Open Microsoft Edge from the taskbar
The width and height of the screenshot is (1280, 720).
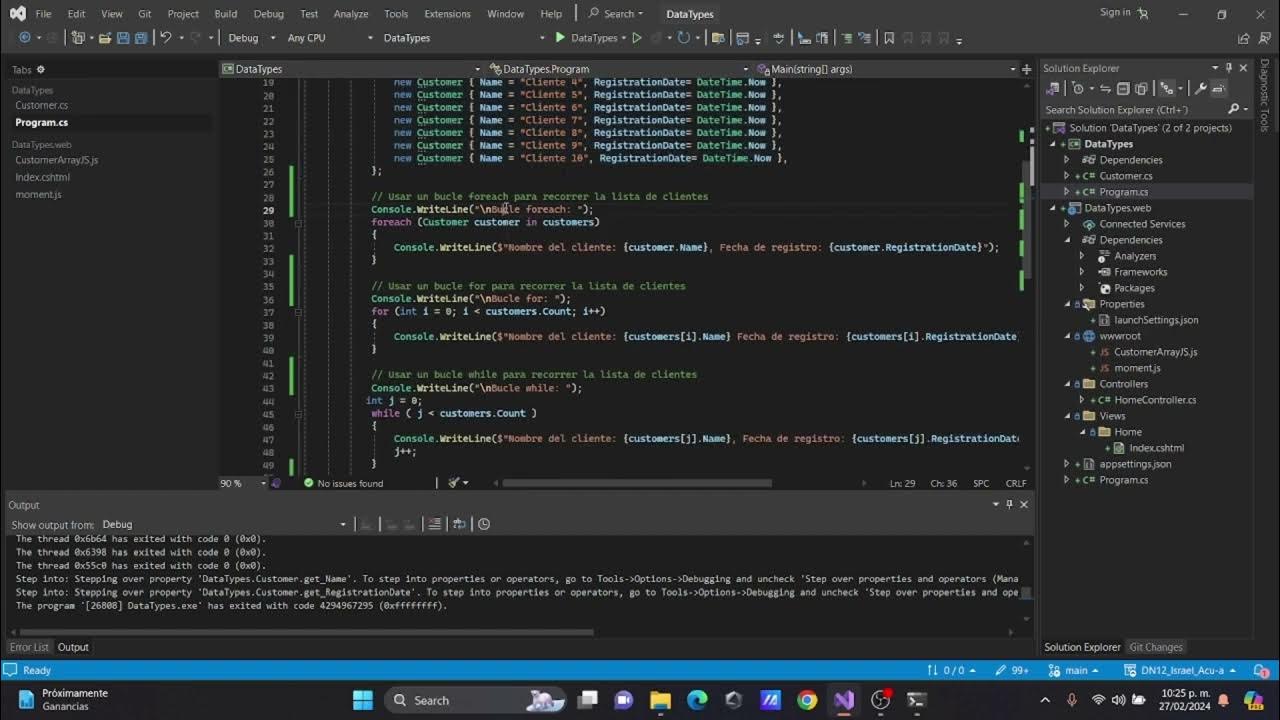click(697, 700)
